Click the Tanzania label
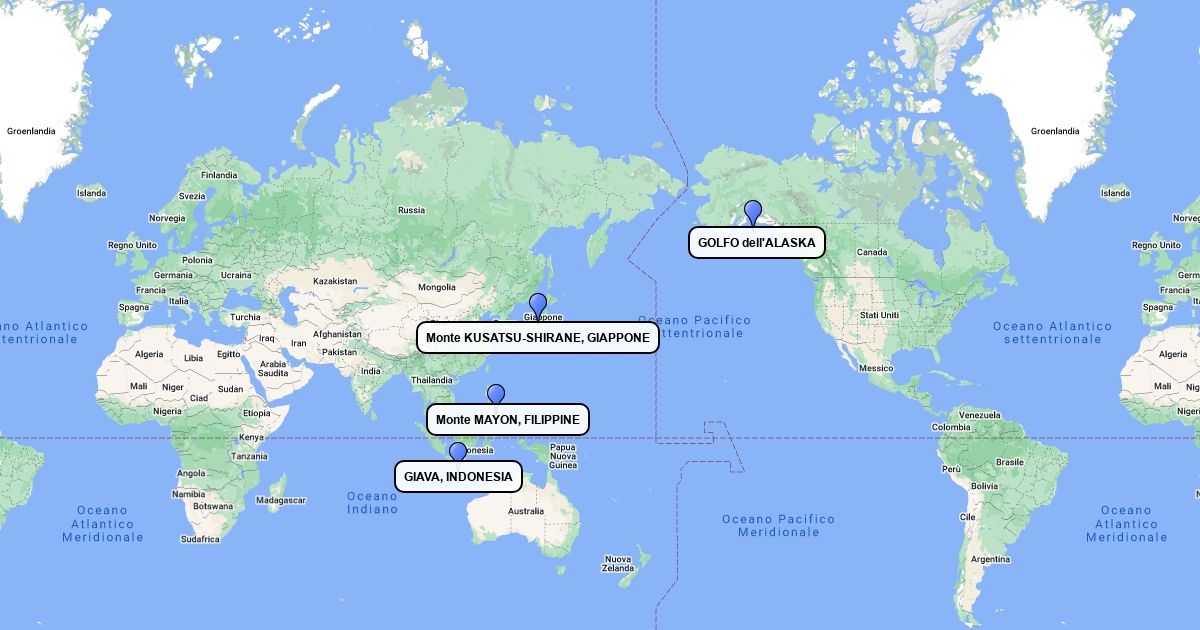1200x630 pixels. click(x=249, y=456)
